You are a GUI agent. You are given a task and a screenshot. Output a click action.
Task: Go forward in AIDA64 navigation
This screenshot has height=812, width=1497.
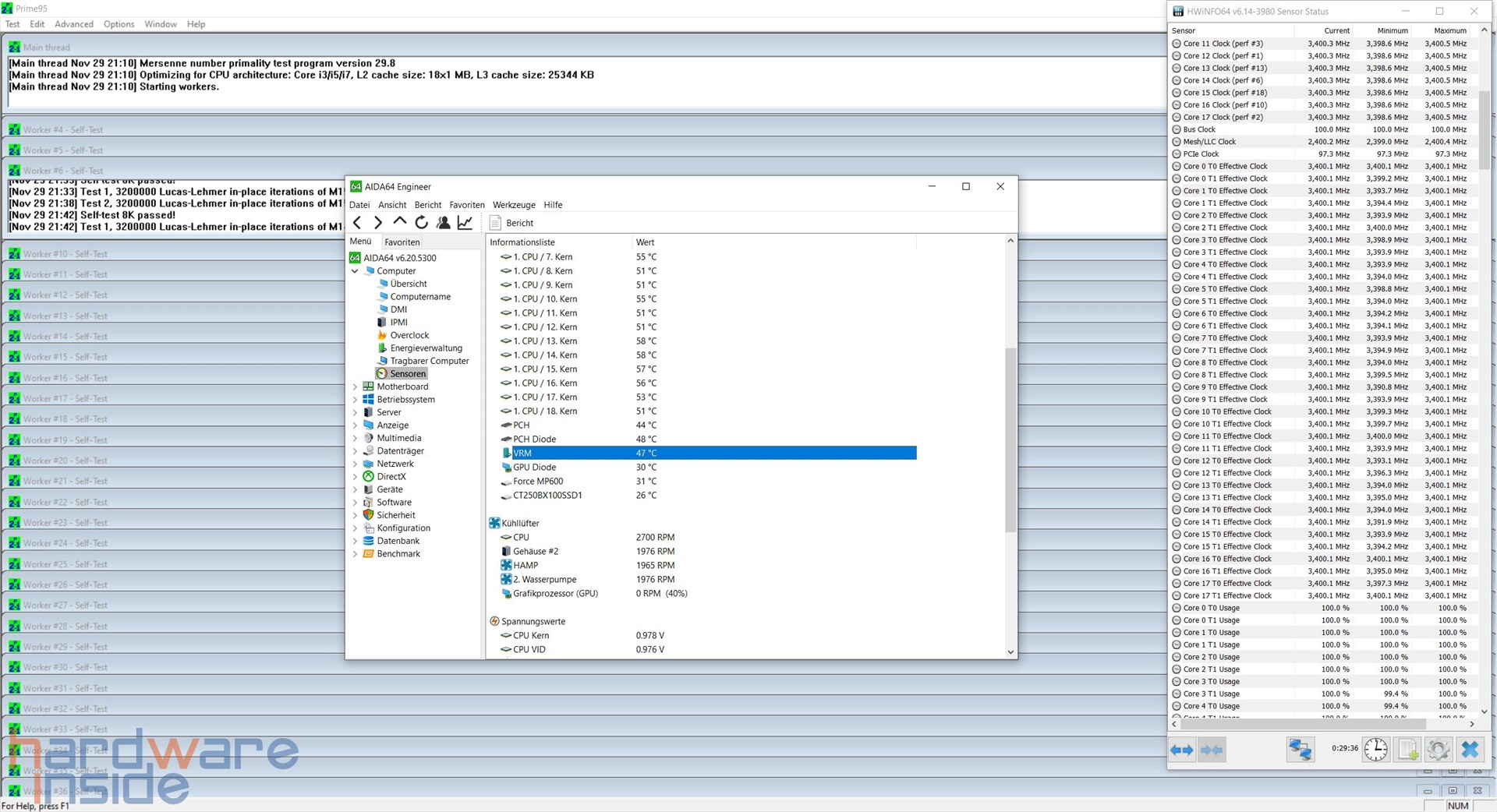click(378, 223)
